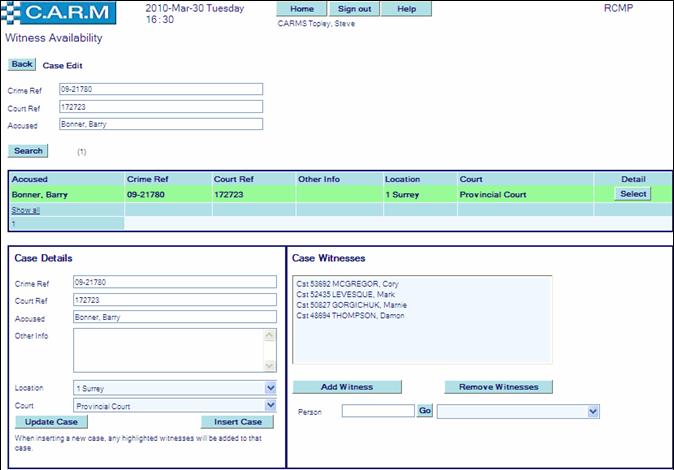This screenshot has width=674, height=470.
Task: Open the Help page
Action: pyautogui.click(x=407, y=9)
